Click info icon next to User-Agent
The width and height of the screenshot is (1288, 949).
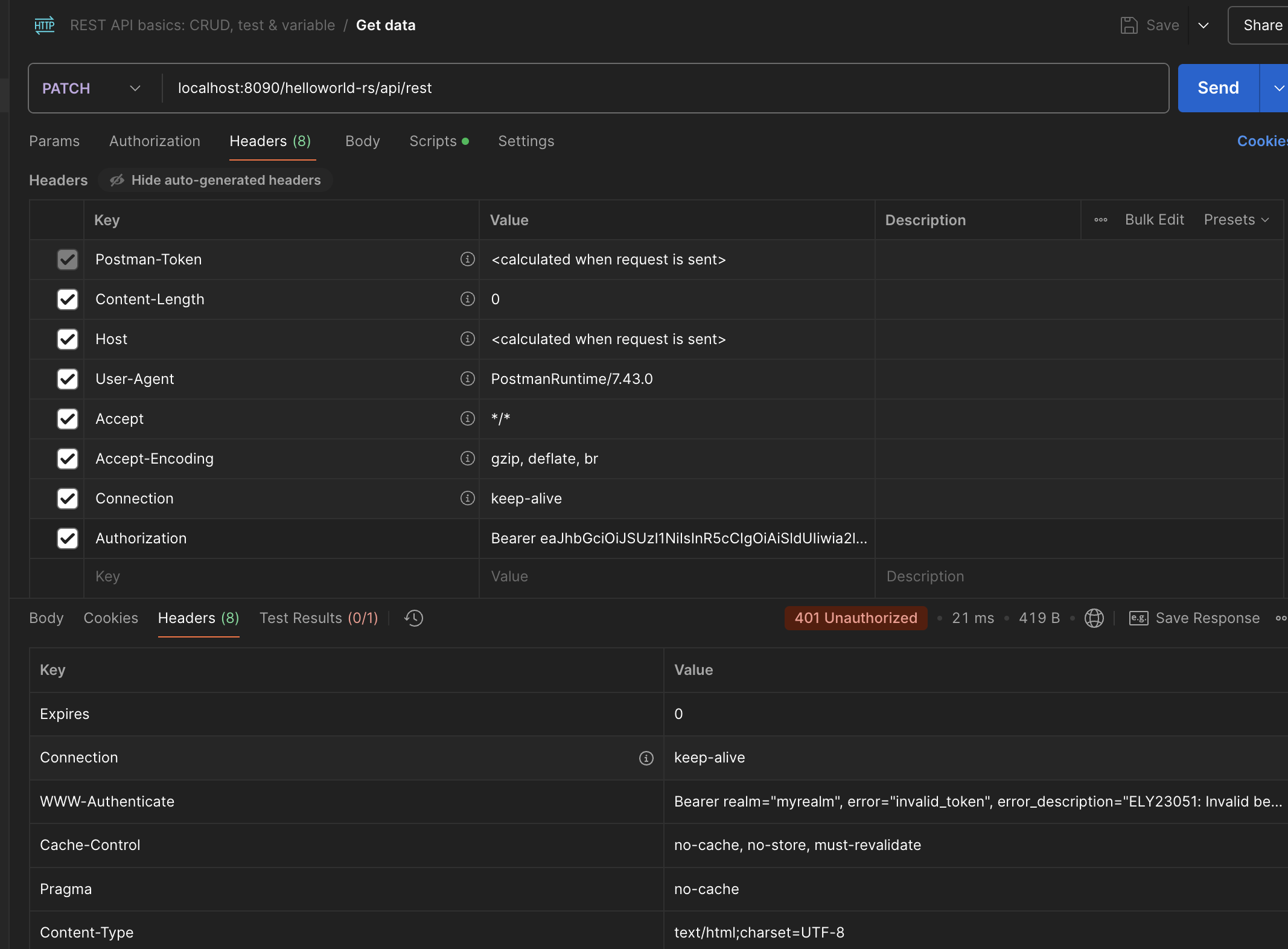pos(467,379)
